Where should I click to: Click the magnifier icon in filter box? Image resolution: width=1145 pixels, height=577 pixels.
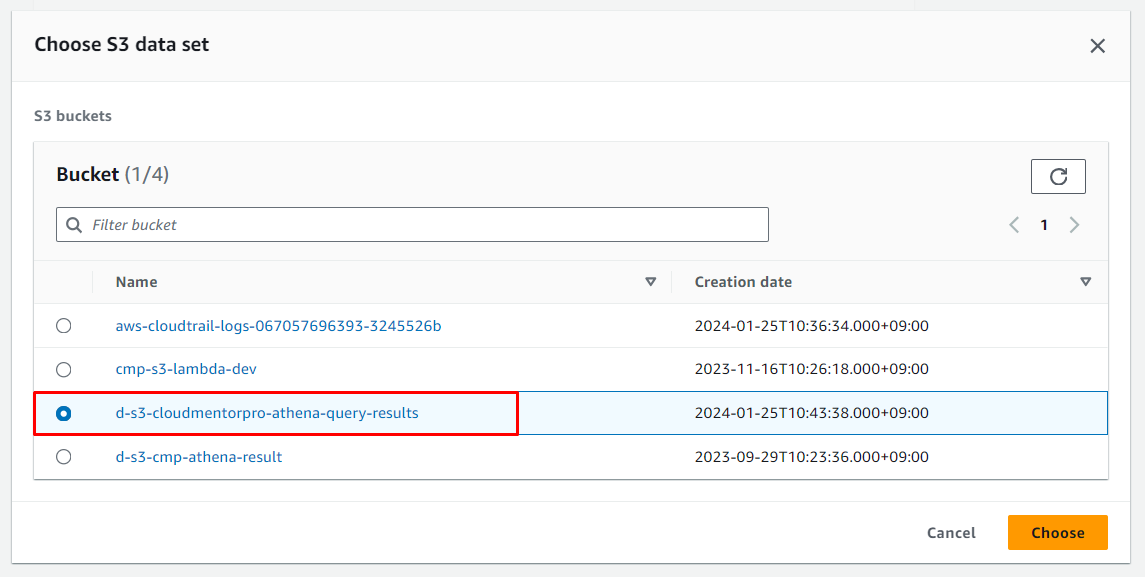(74, 225)
